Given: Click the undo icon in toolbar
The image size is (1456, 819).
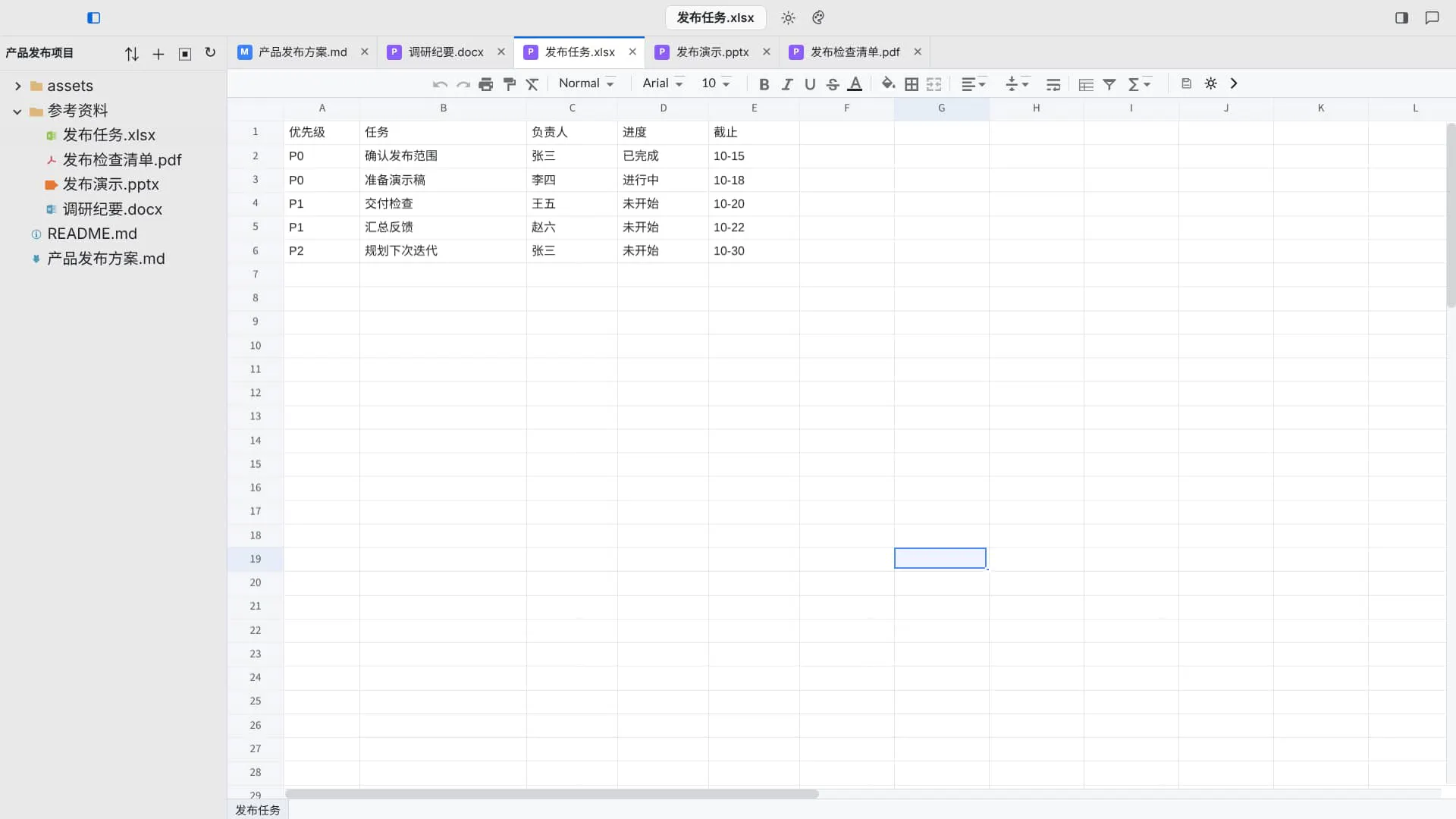Looking at the screenshot, I should pos(440,84).
